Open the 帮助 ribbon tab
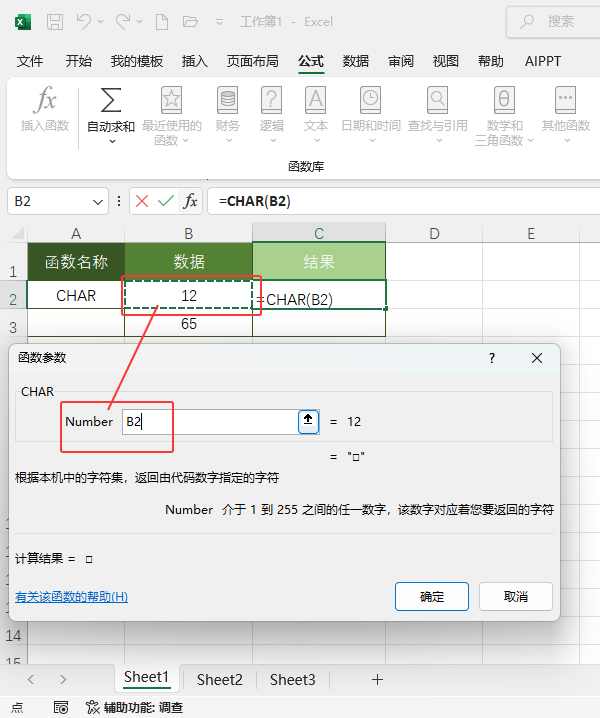This screenshot has height=718, width=600. (x=491, y=61)
